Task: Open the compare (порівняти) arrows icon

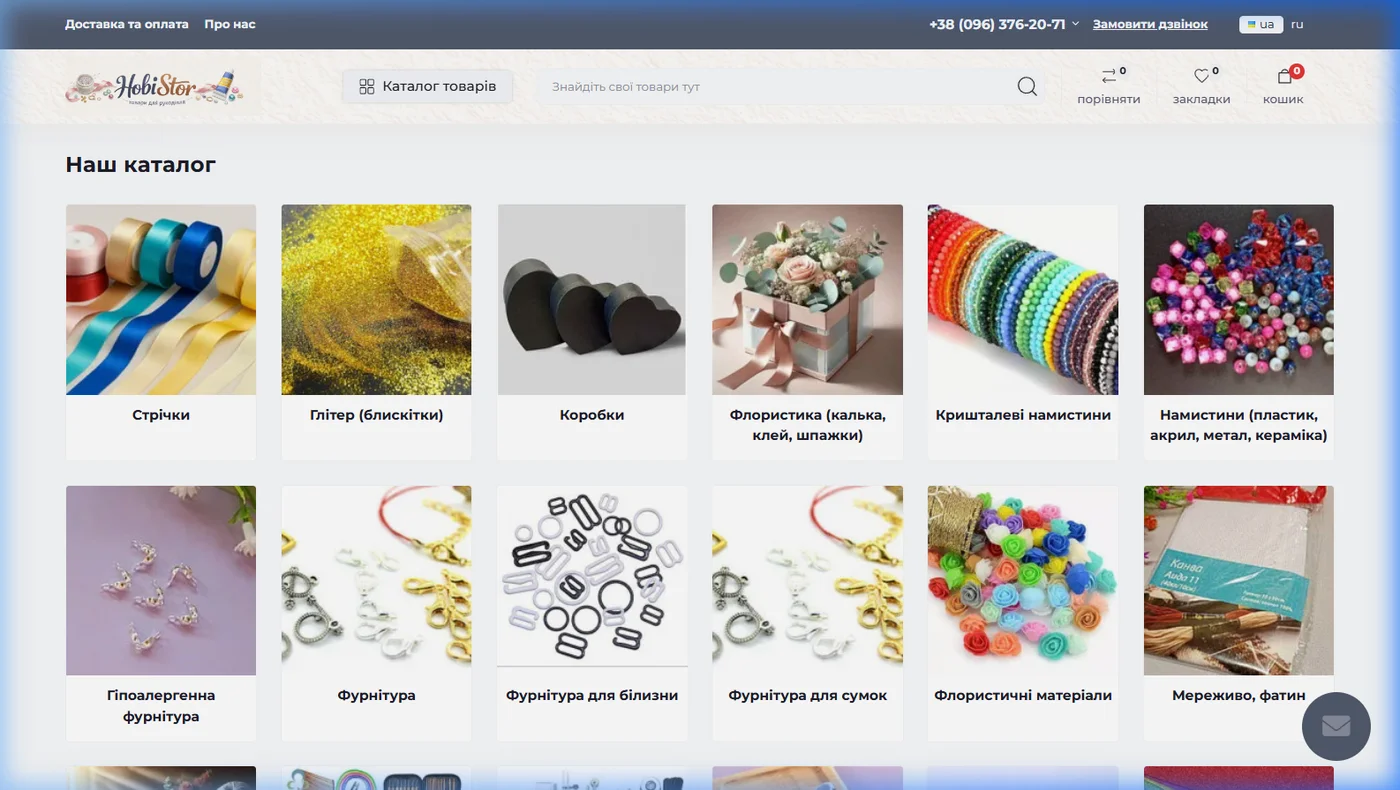Action: pos(1108,76)
